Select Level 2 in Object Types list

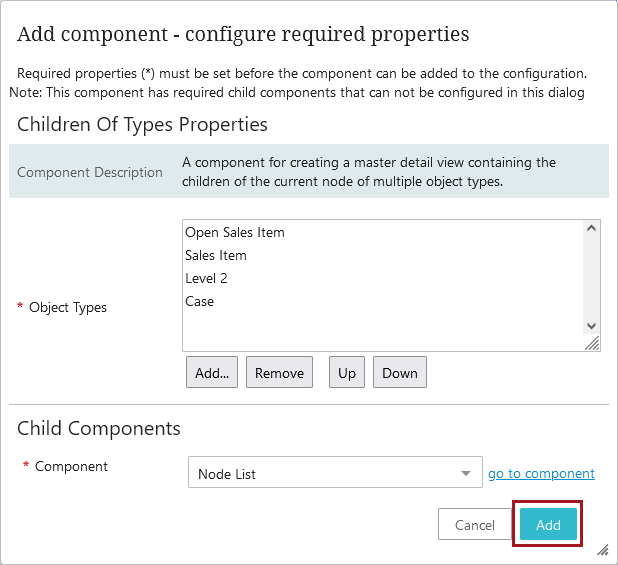coord(206,279)
